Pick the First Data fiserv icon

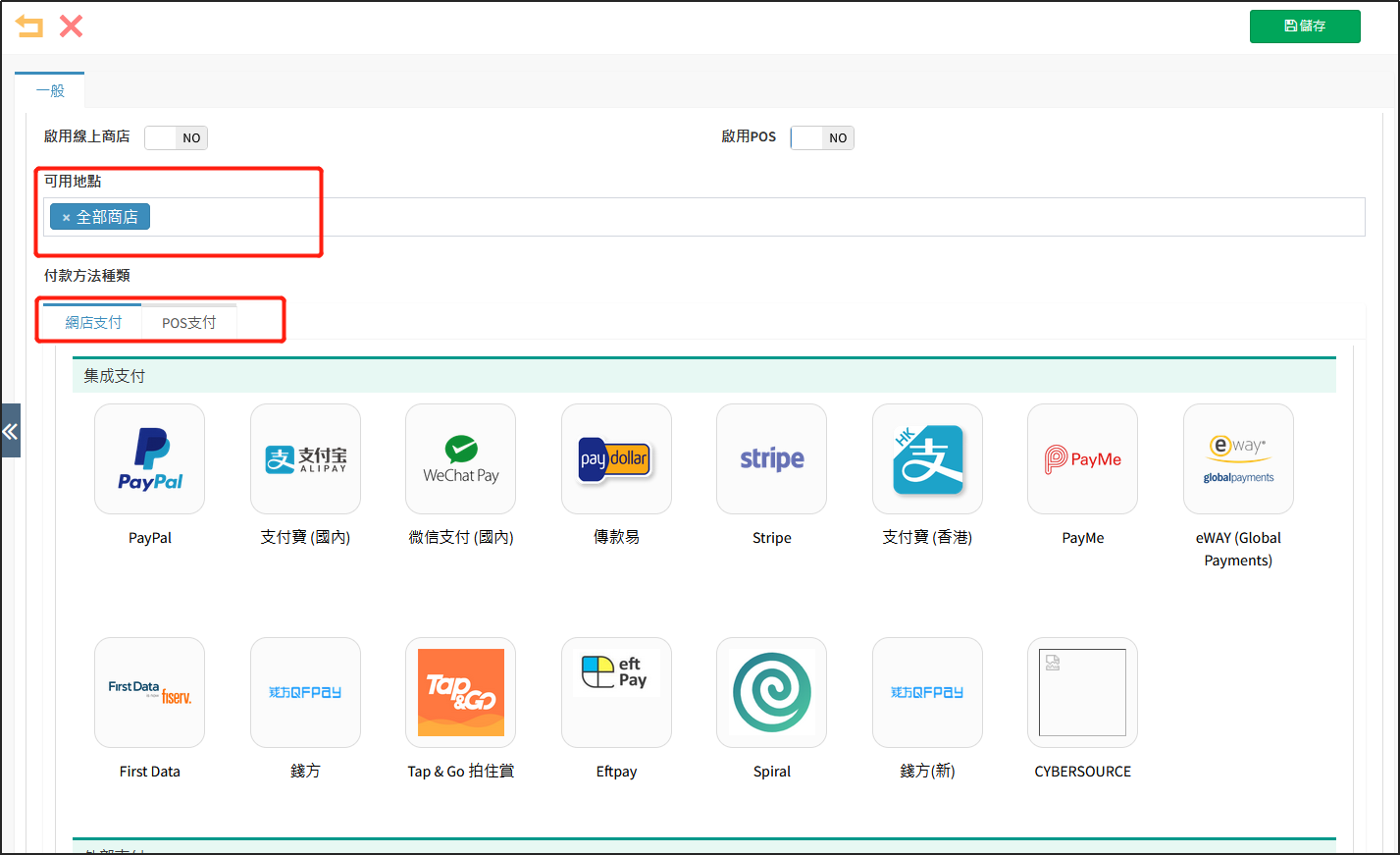point(149,692)
